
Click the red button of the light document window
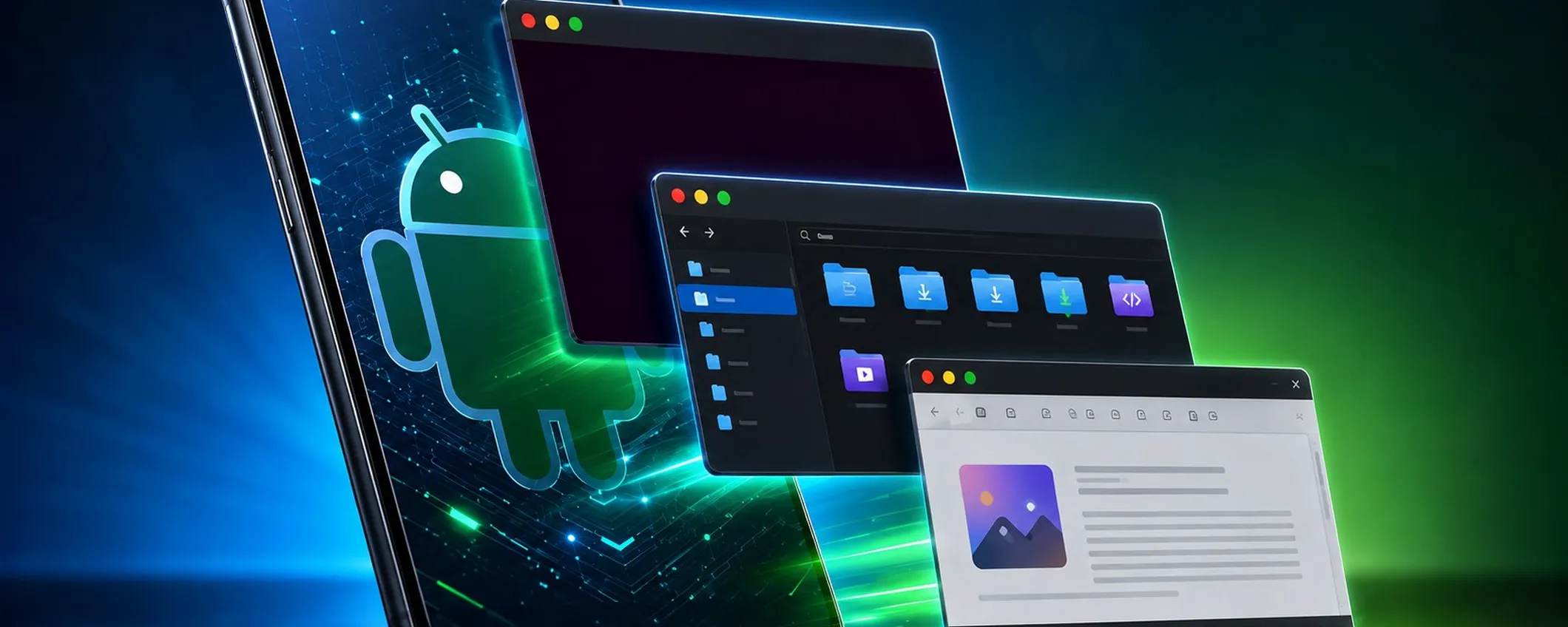point(927,377)
